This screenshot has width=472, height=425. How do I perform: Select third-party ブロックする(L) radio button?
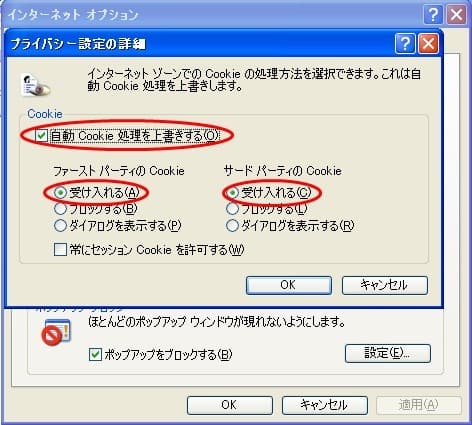click(x=232, y=209)
